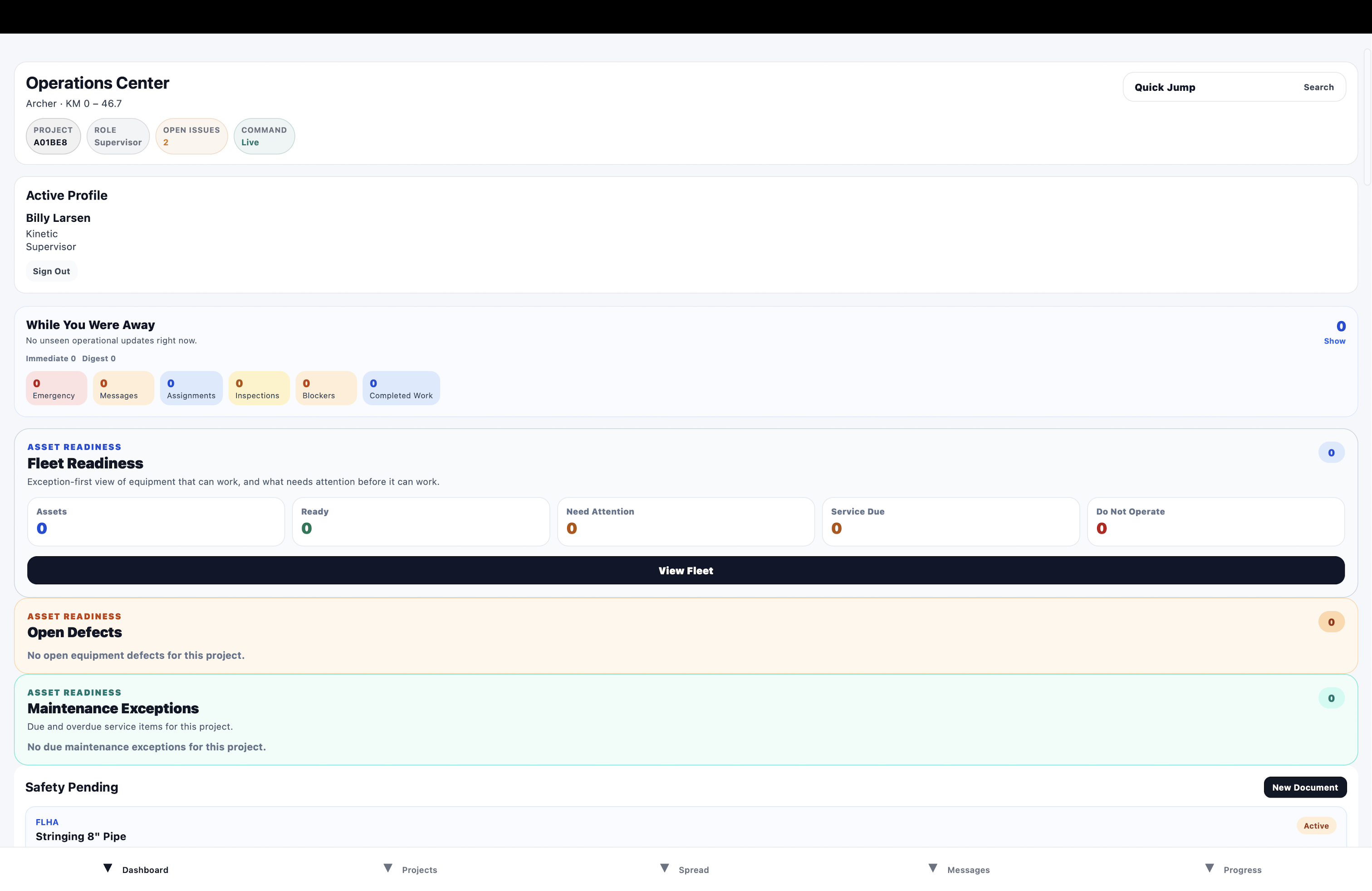Open the Need Attention stat card
The image size is (1372, 891).
coord(686,522)
